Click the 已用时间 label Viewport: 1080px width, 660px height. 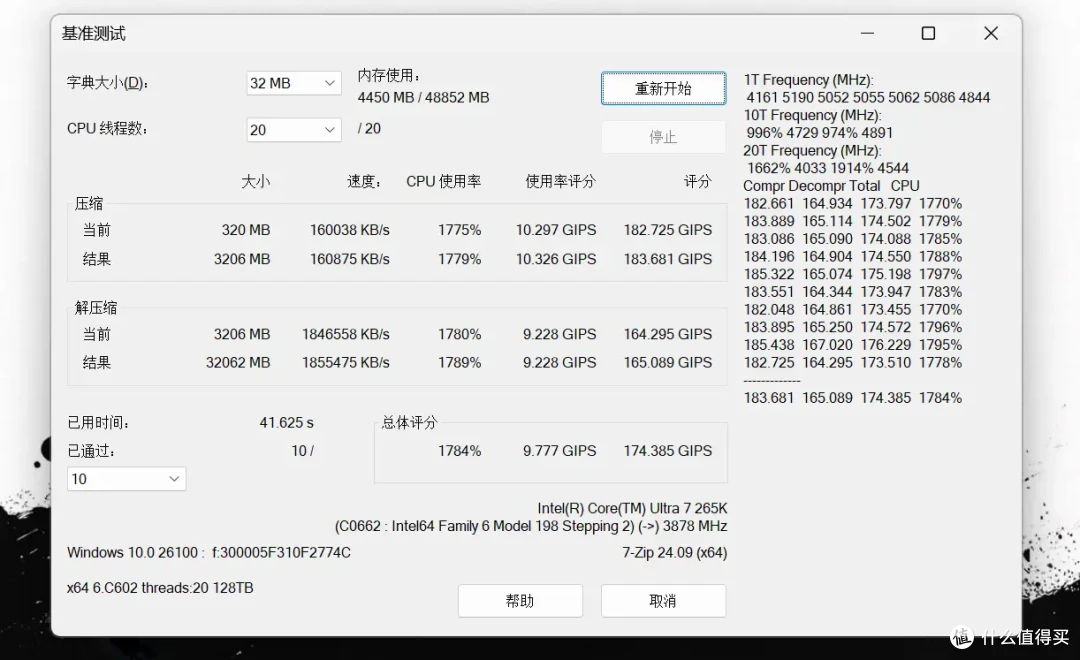click(x=98, y=422)
